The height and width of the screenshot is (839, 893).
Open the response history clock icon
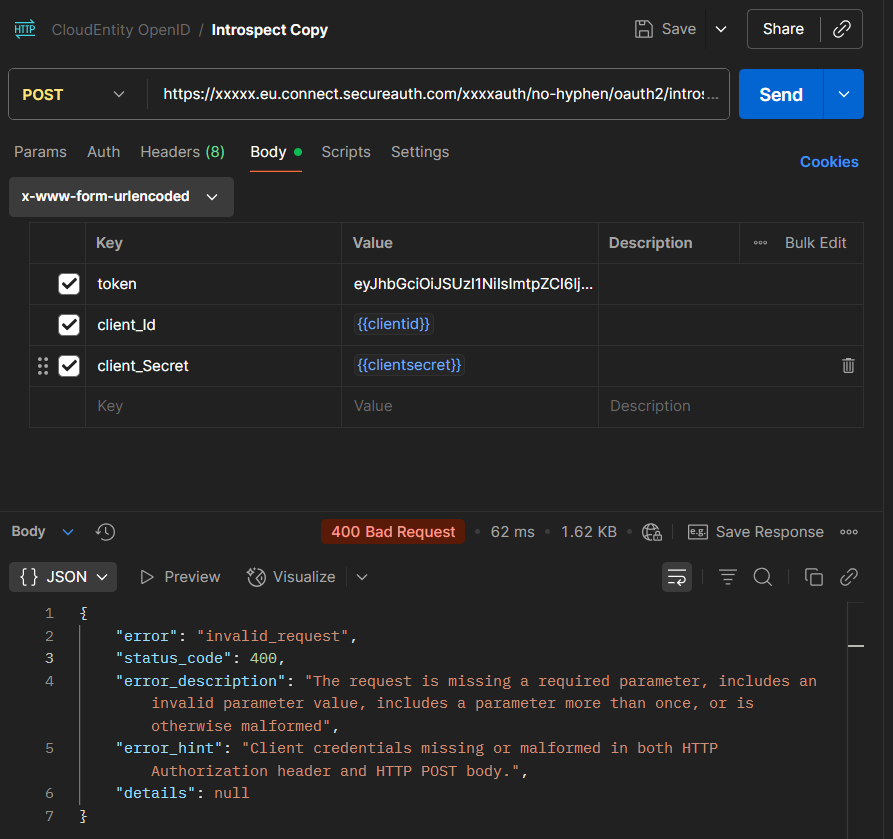pyautogui.click(x=105, y=532)
